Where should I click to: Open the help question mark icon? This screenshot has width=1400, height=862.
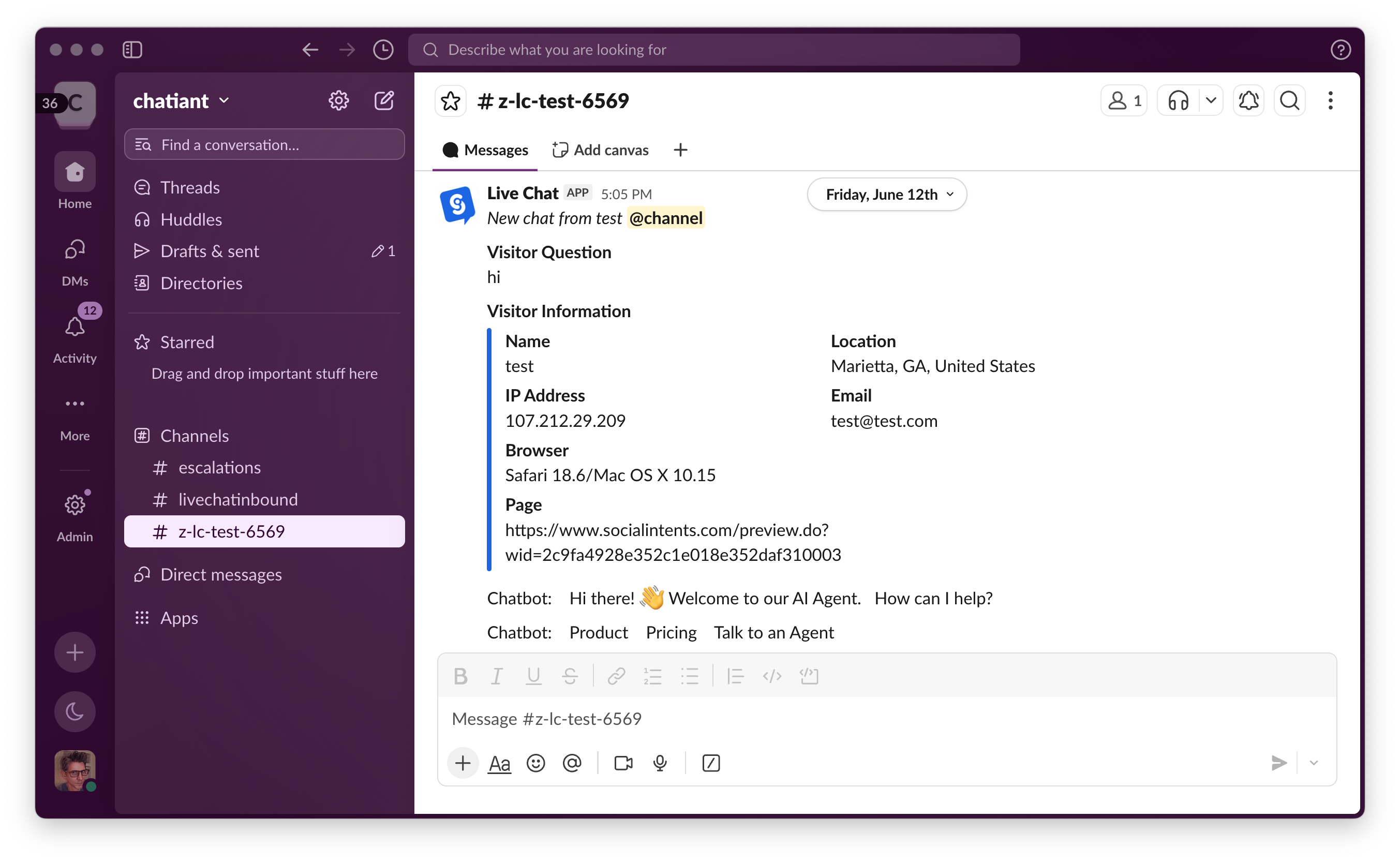click(x=1340, y=50)
